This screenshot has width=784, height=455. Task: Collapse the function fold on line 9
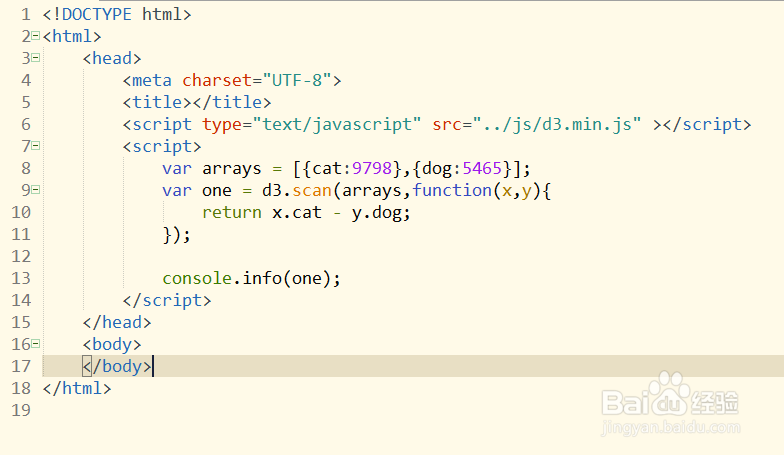click(x=36, y=190)
